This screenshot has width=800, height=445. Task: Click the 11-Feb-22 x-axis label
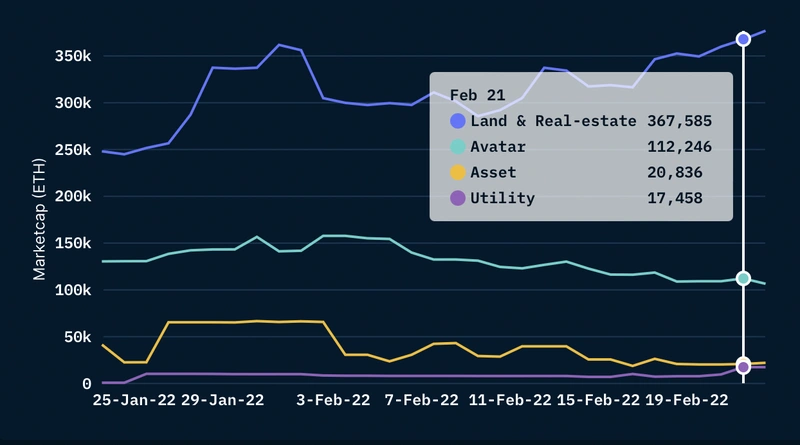pos(510,400)
